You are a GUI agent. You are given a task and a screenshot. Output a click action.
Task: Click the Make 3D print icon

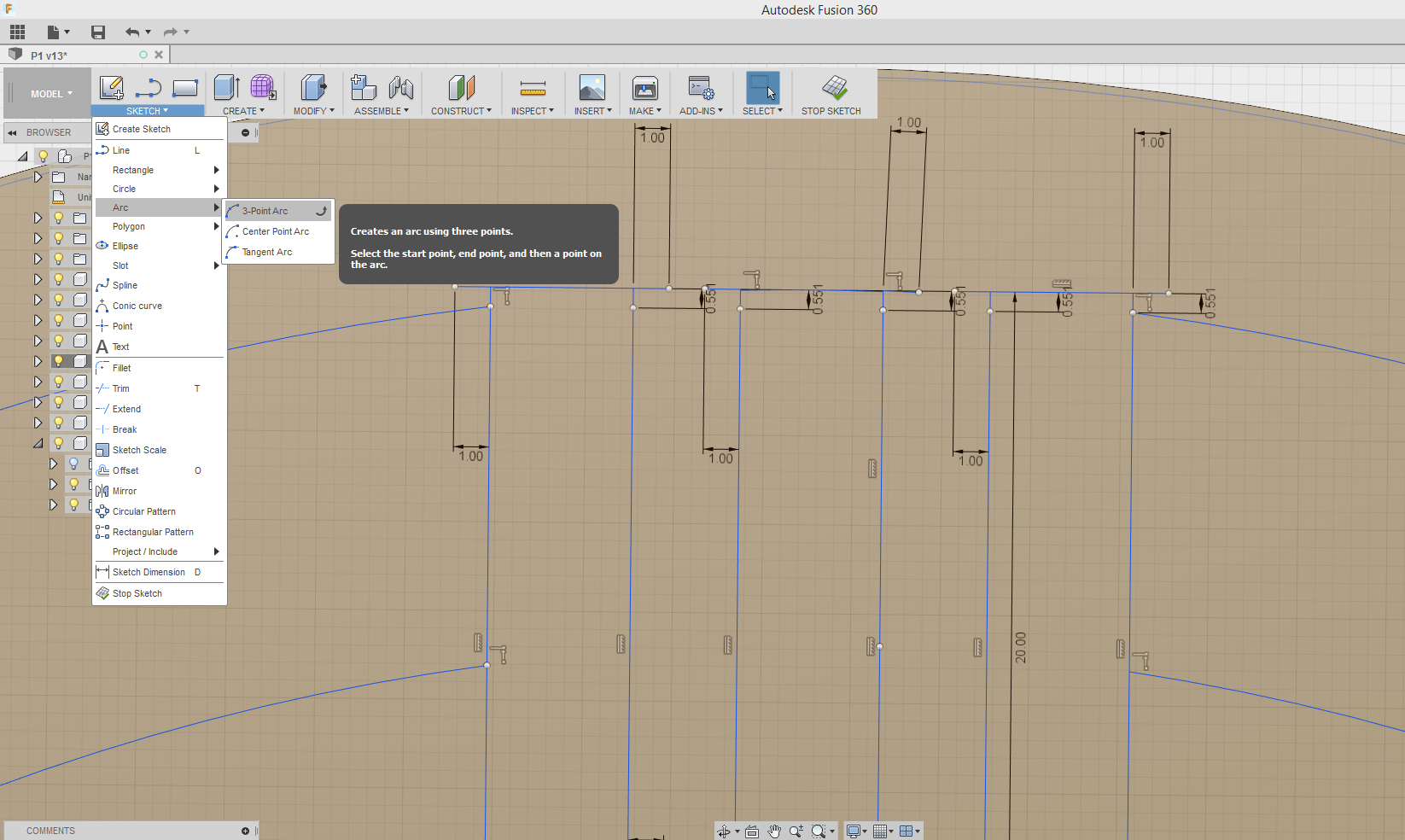tap(645, 87)
